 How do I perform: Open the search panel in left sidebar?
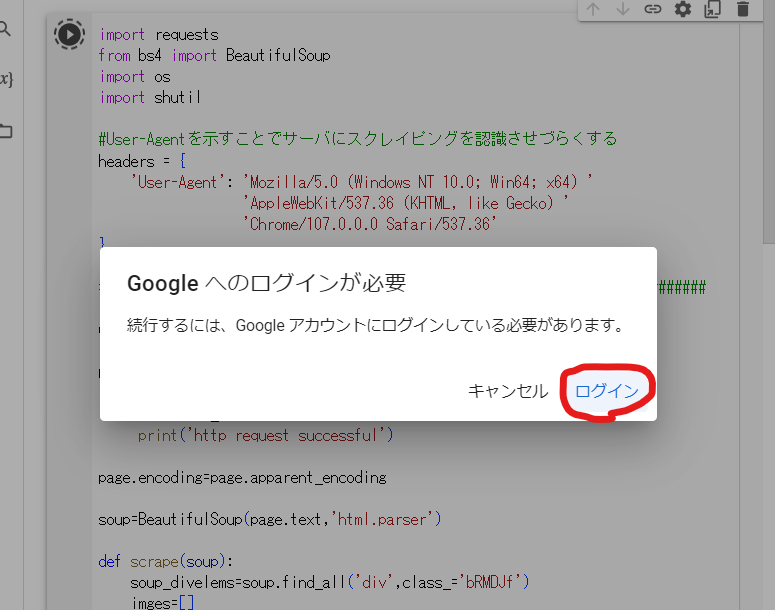pos(5,29)
